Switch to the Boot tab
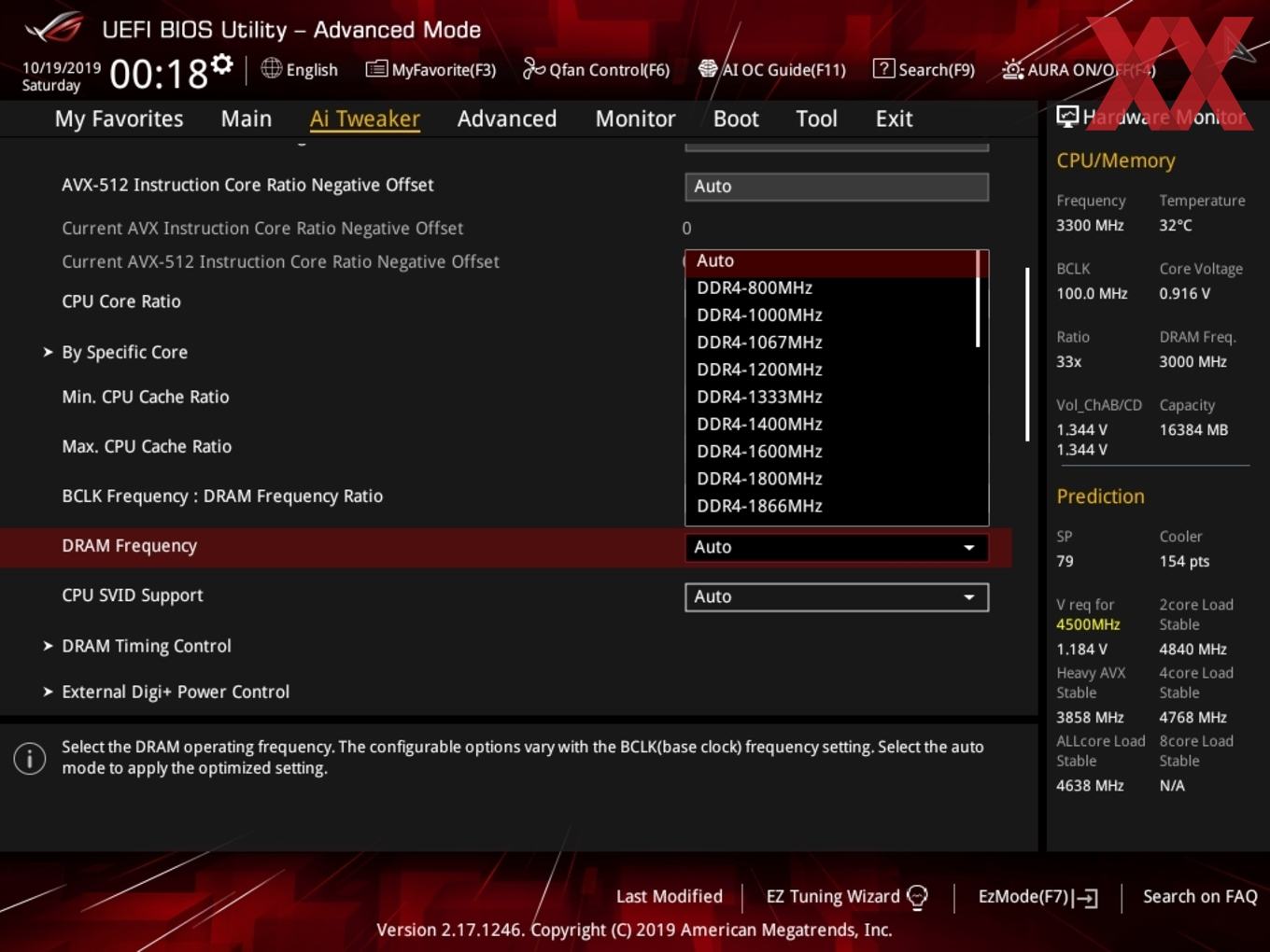 coord(736,119)
